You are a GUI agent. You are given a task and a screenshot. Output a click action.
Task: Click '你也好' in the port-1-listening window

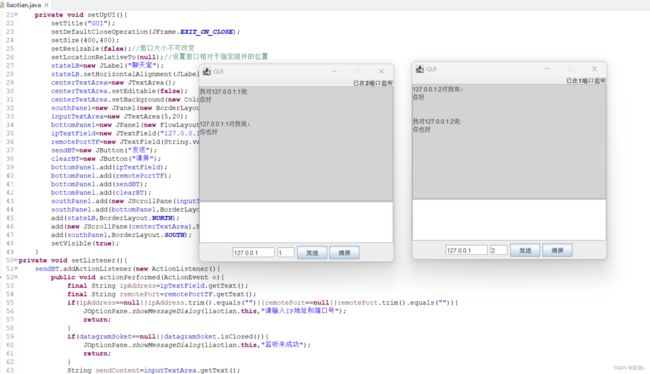[422, 130]
